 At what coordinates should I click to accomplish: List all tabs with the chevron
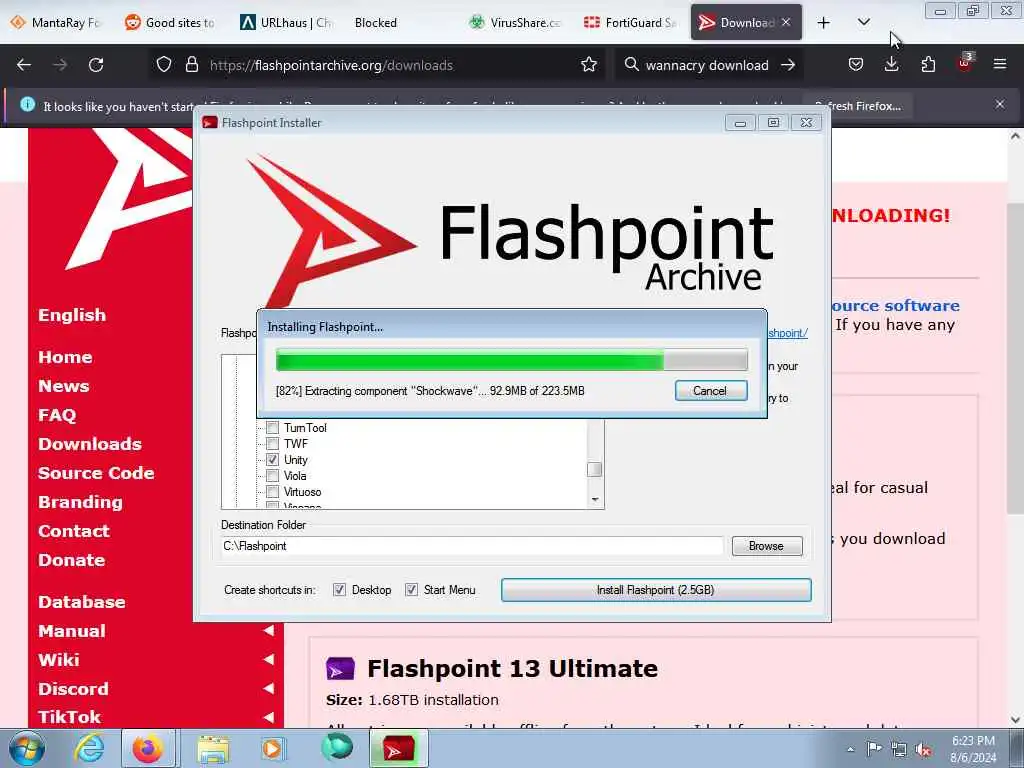(x=863, y=23)
